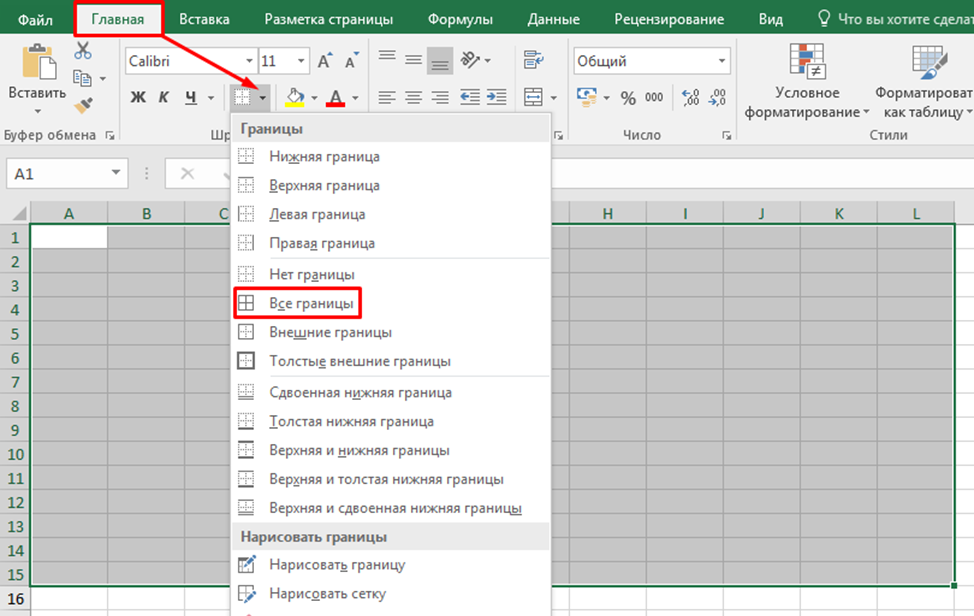Click the Cut scissors icon
This screenshot has width=974, height=616.
coord(83,50)
